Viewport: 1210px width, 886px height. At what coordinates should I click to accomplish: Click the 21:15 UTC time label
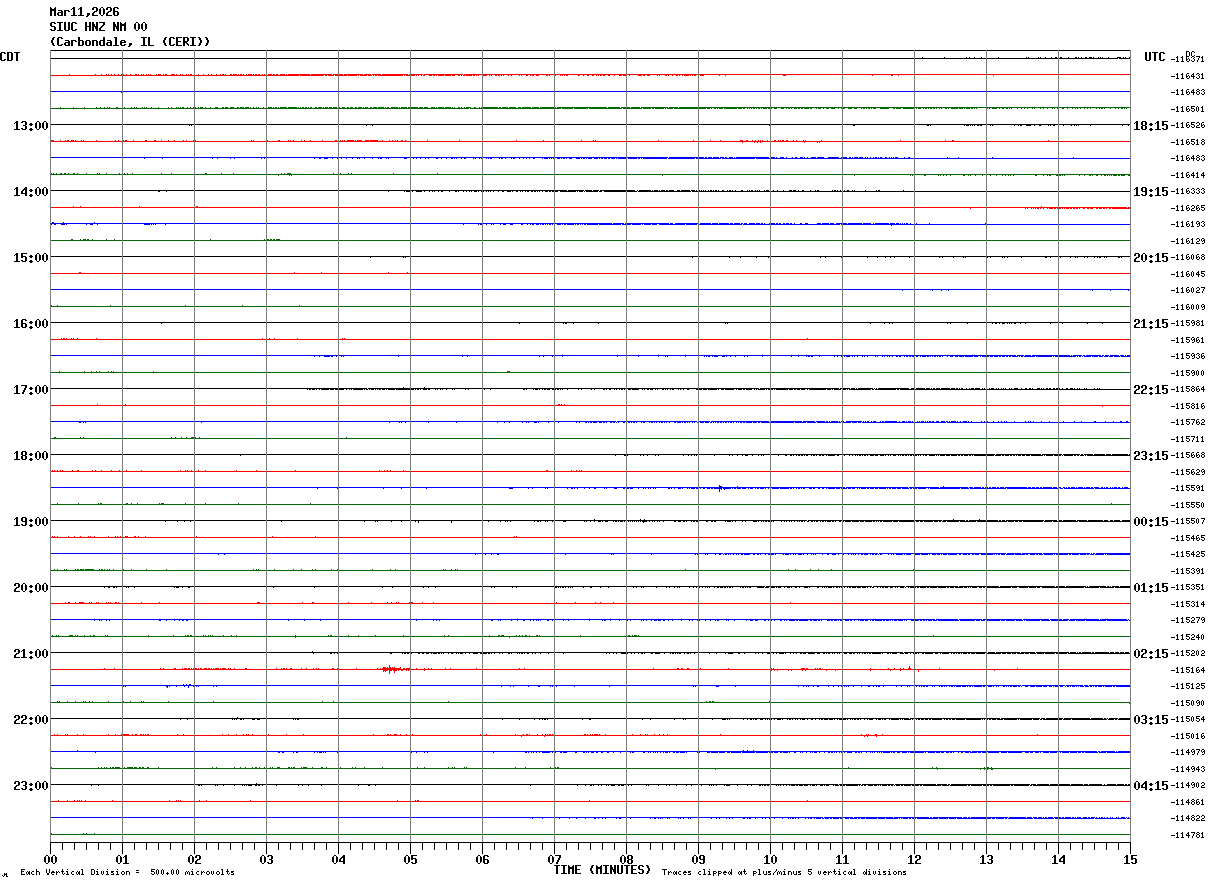1150,323
